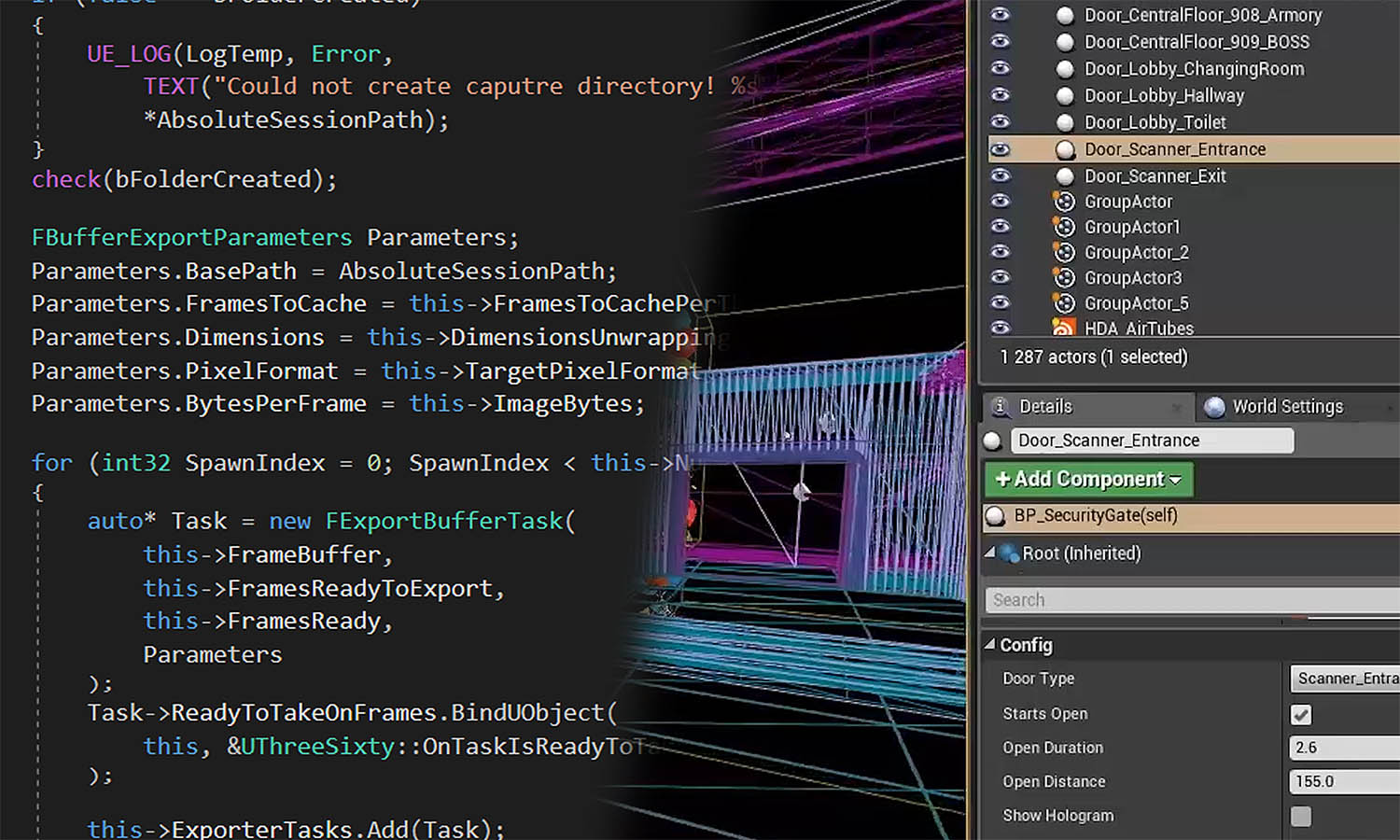Hide GroupActor1 via its eye icon
This screenshot has width=1400, height=840.
click(1000, 226)
